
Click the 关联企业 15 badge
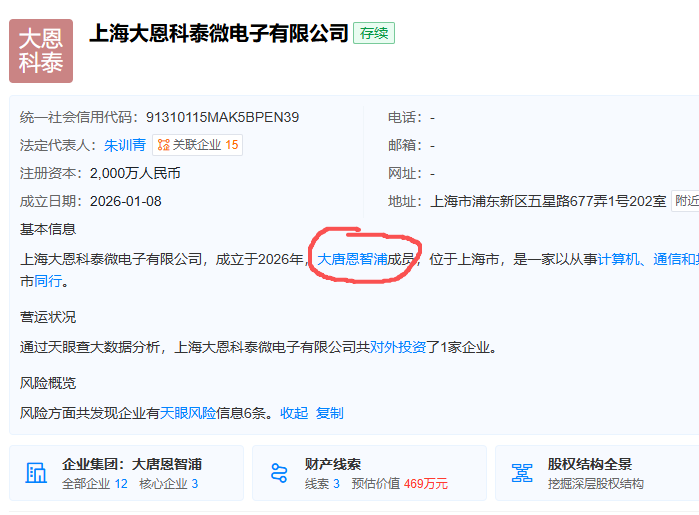pos(197,145)
